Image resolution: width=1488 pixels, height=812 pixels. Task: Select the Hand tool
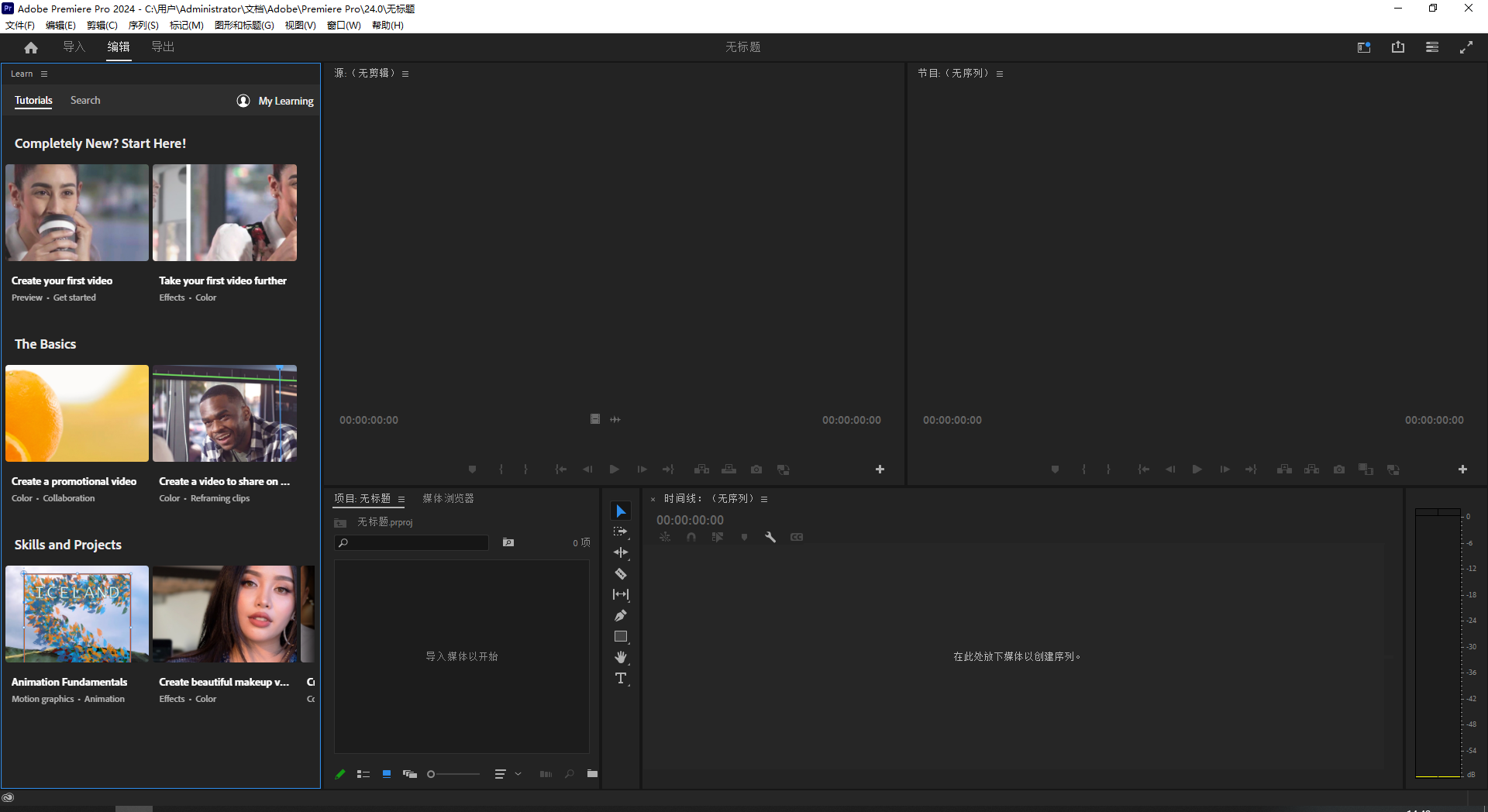[621, 657]
